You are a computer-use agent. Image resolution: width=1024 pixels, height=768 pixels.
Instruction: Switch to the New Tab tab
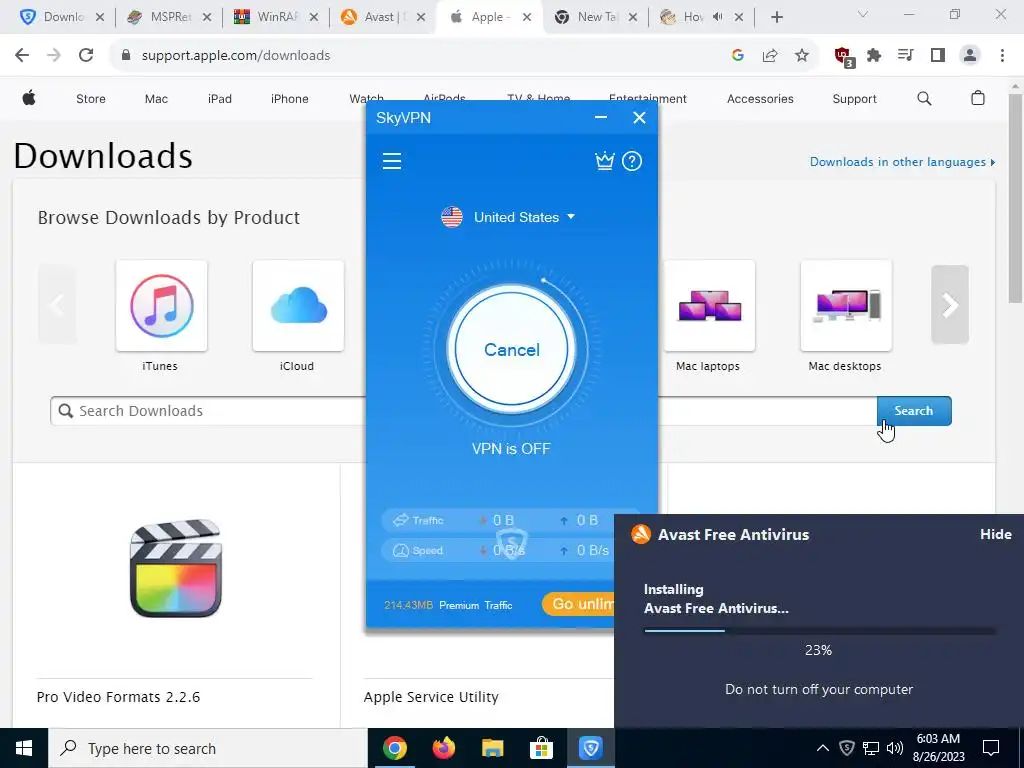coord(596,17)
